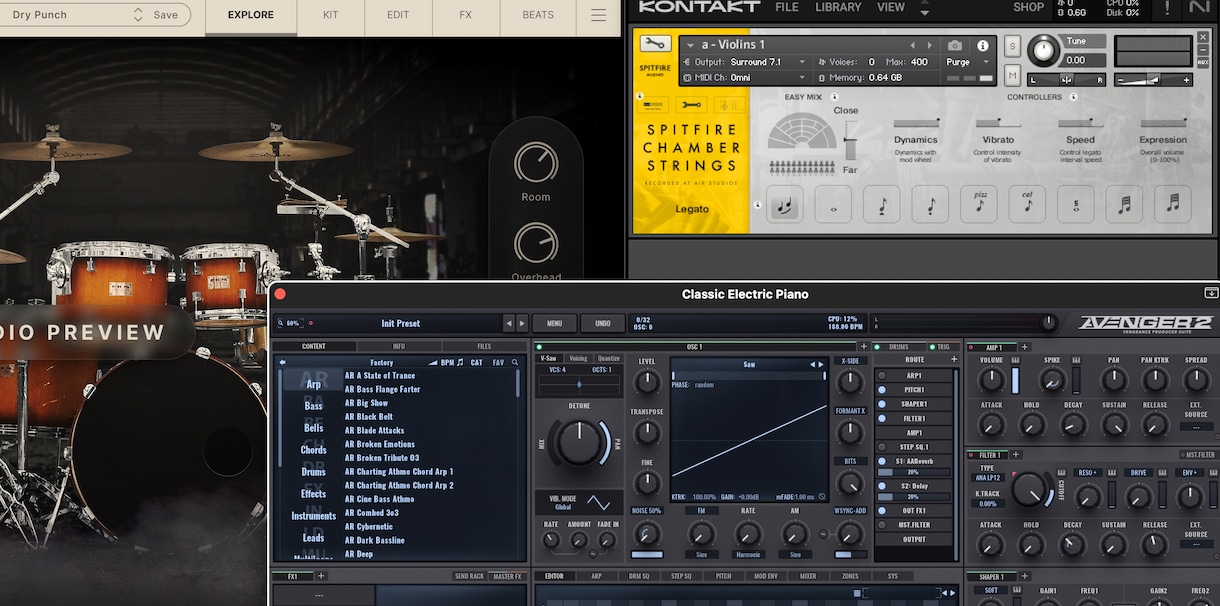Click the Avenger preset list scrollbar
The width and height of the screenshot is (1220, 606).
point(518,385)
